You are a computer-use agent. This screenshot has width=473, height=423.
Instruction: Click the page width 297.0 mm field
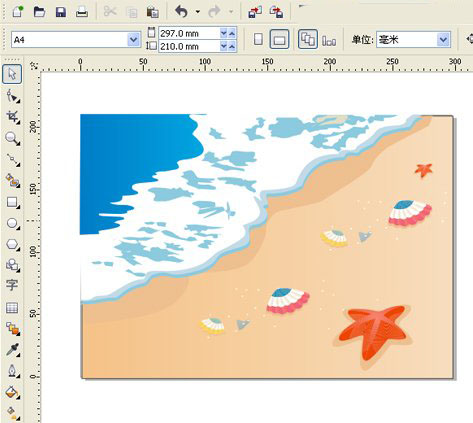[189, 33]
